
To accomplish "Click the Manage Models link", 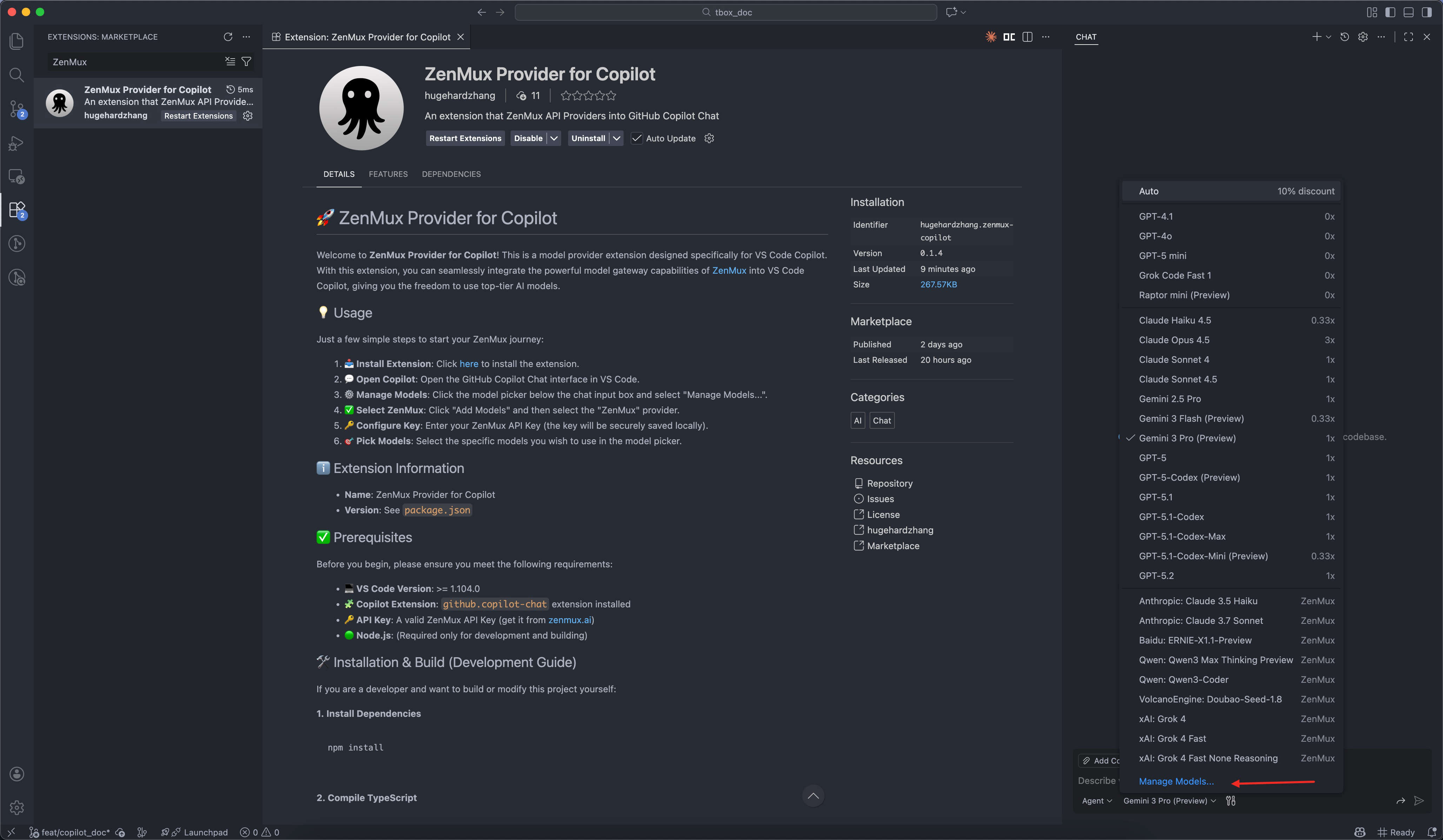I will [x=1176, y=781].
